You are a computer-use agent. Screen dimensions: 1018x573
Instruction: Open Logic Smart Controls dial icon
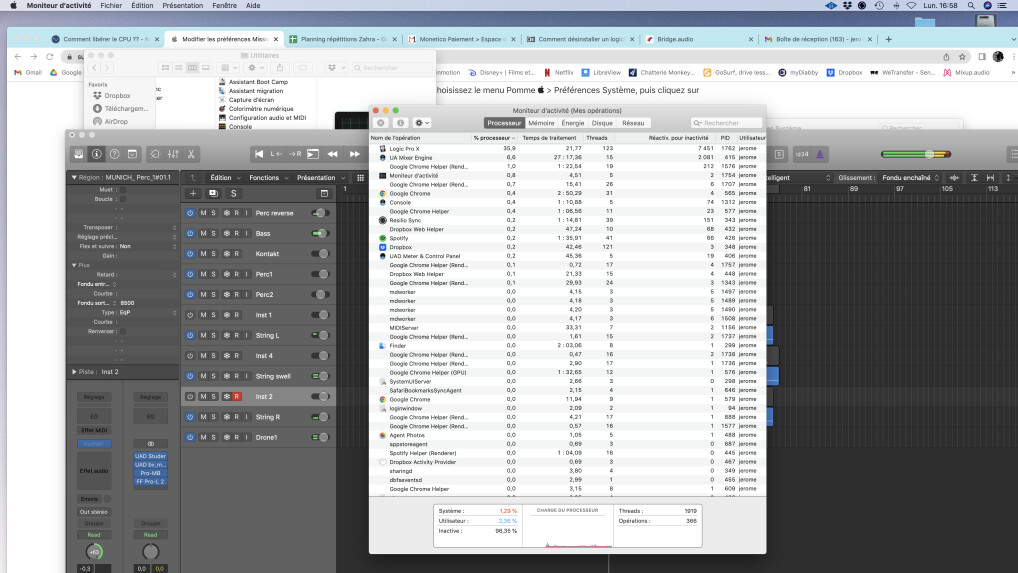(155, 154)
